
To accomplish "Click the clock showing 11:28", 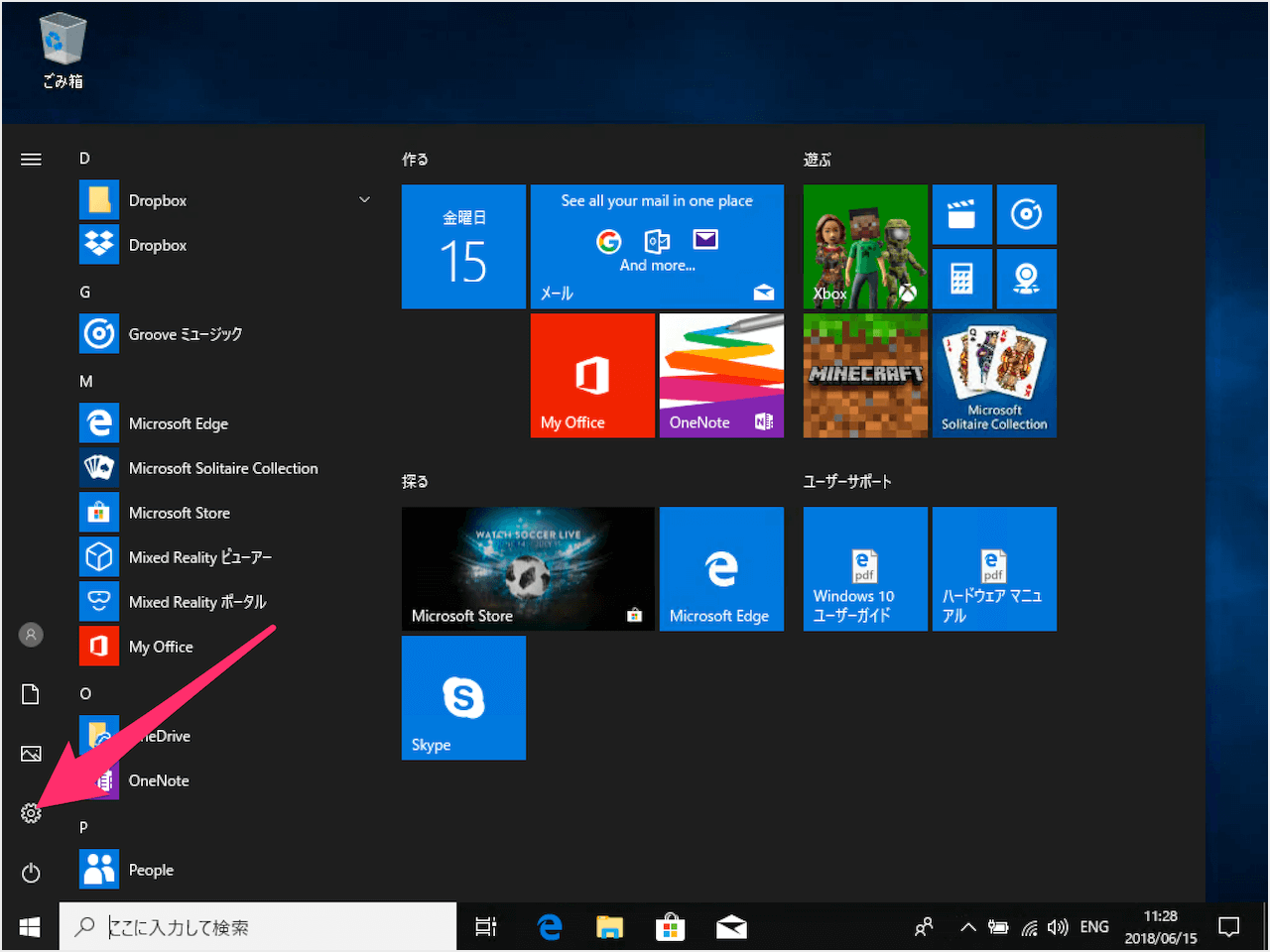I will [x=1161, y=927].
